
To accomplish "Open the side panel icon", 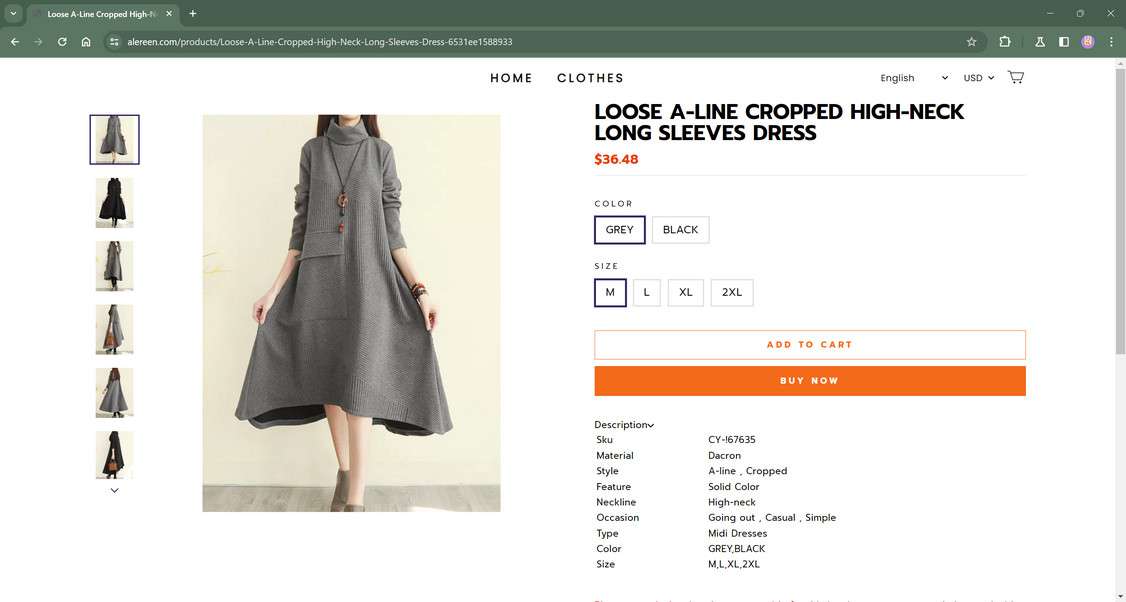I will click(x=1063, y=42).
